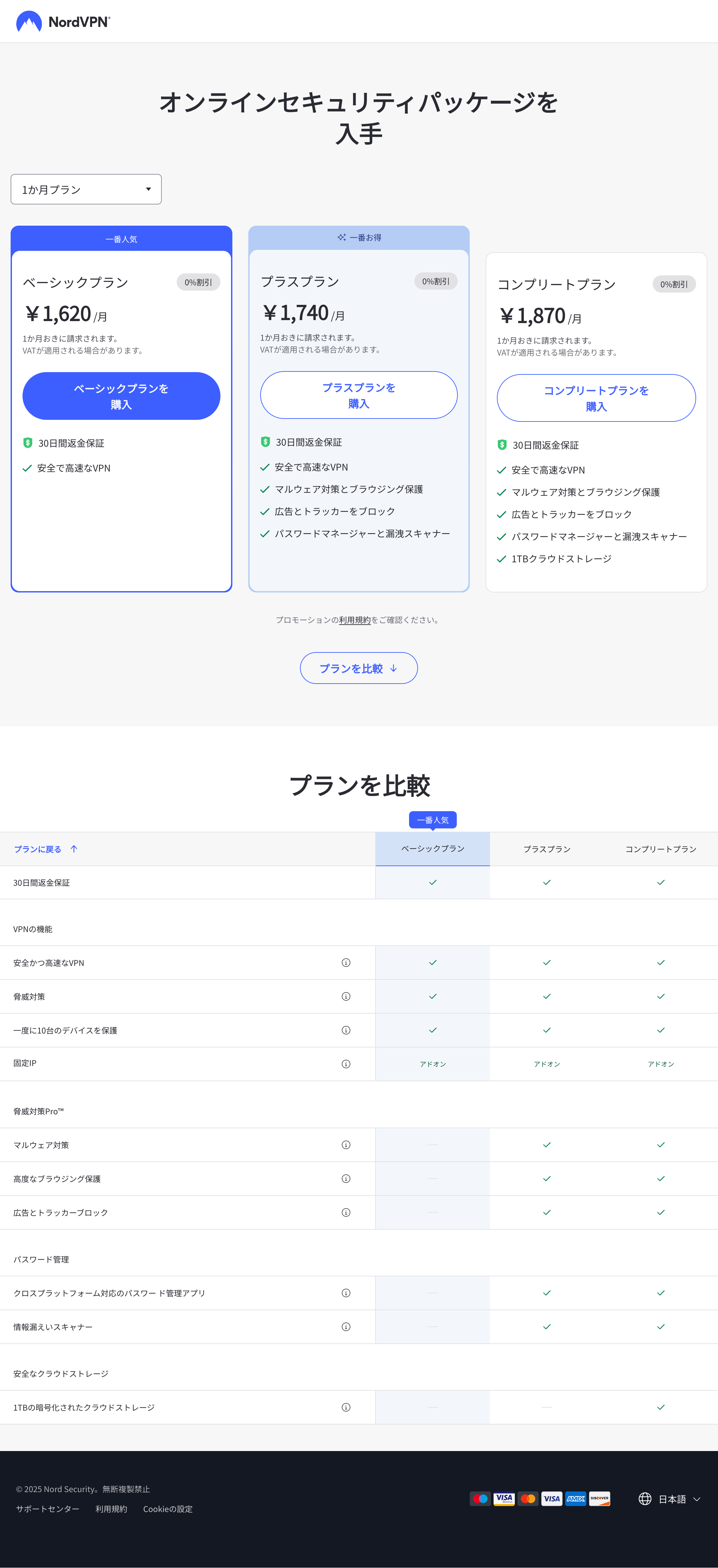718x1568 pixels.
Task: Click the globe language icon in footer
Action: pos(645,1499)
